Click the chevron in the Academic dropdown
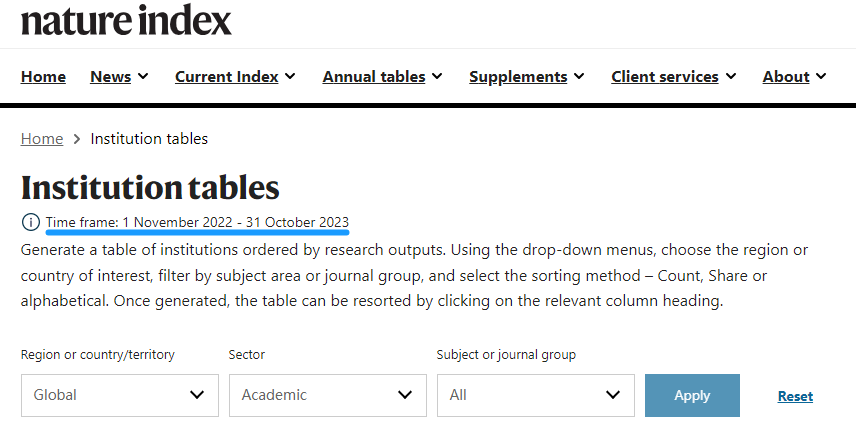856x436 pixels. 405,395
